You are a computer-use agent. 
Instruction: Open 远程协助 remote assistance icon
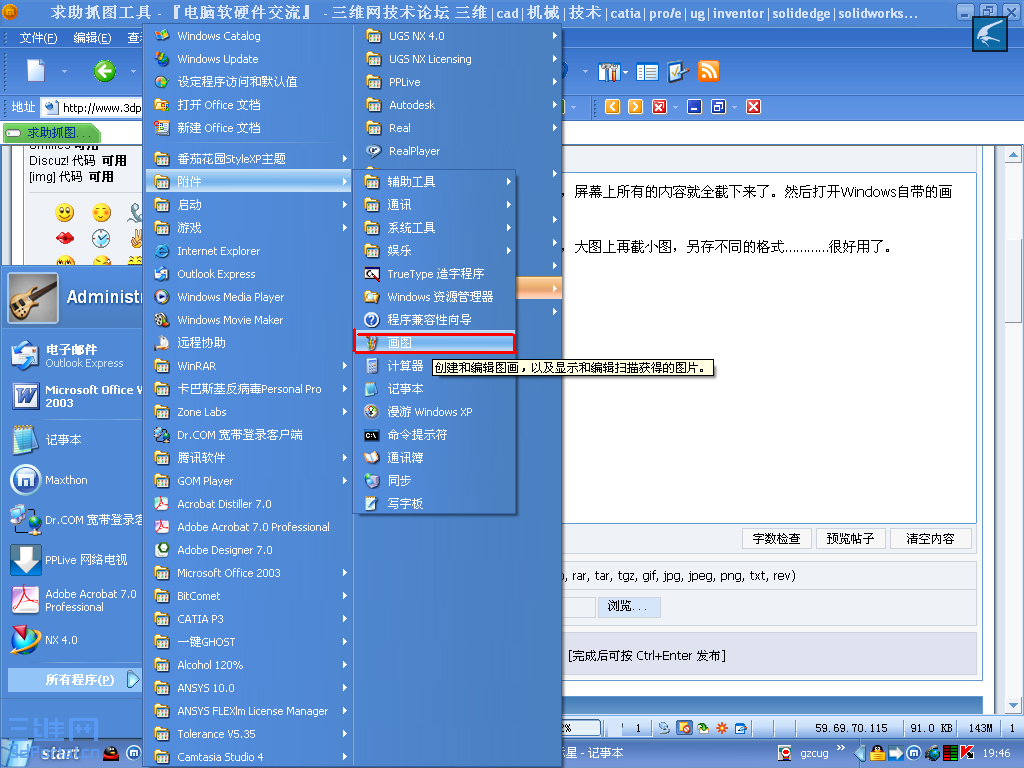[161, 343]
